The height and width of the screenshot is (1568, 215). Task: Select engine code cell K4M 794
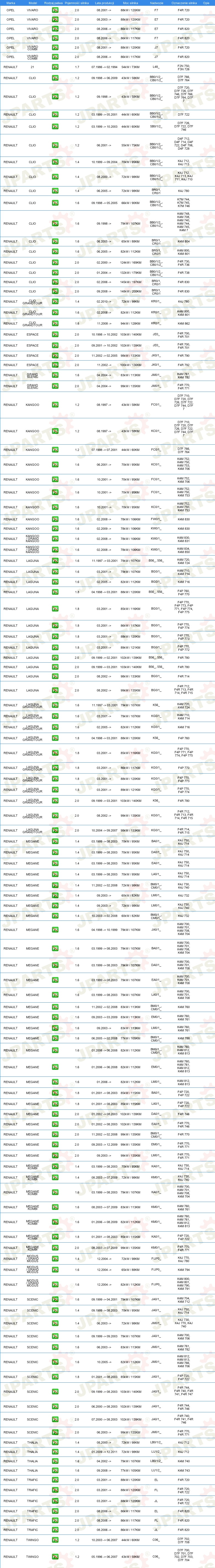coord(183,1270)
